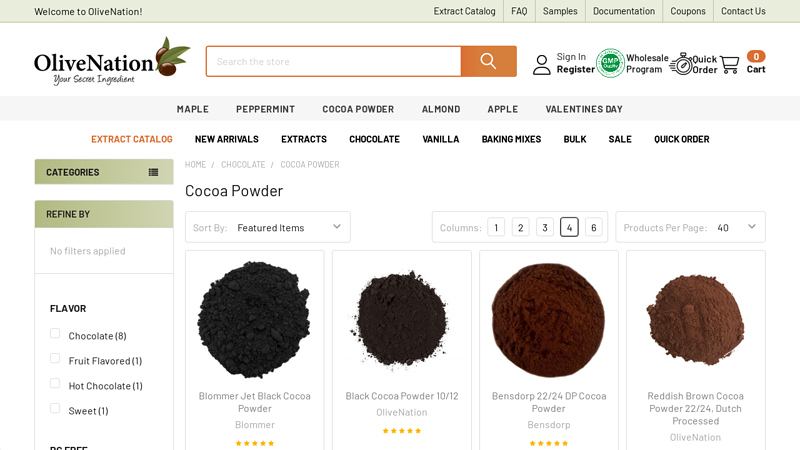
Task: Open the FAQ link
Action: [519, 11]
